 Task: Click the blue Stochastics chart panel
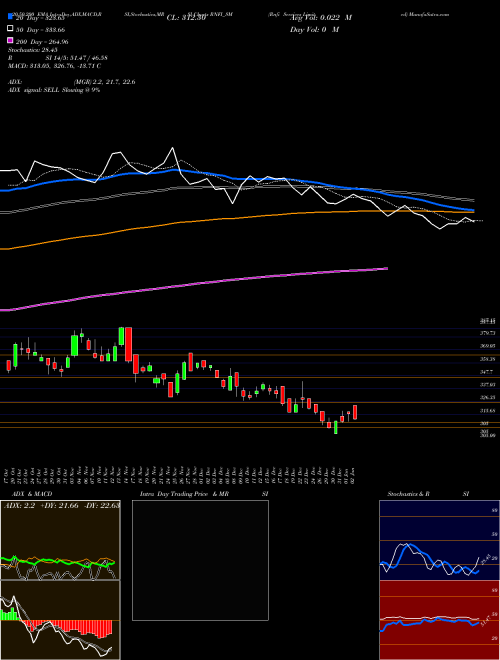(439, 540)
